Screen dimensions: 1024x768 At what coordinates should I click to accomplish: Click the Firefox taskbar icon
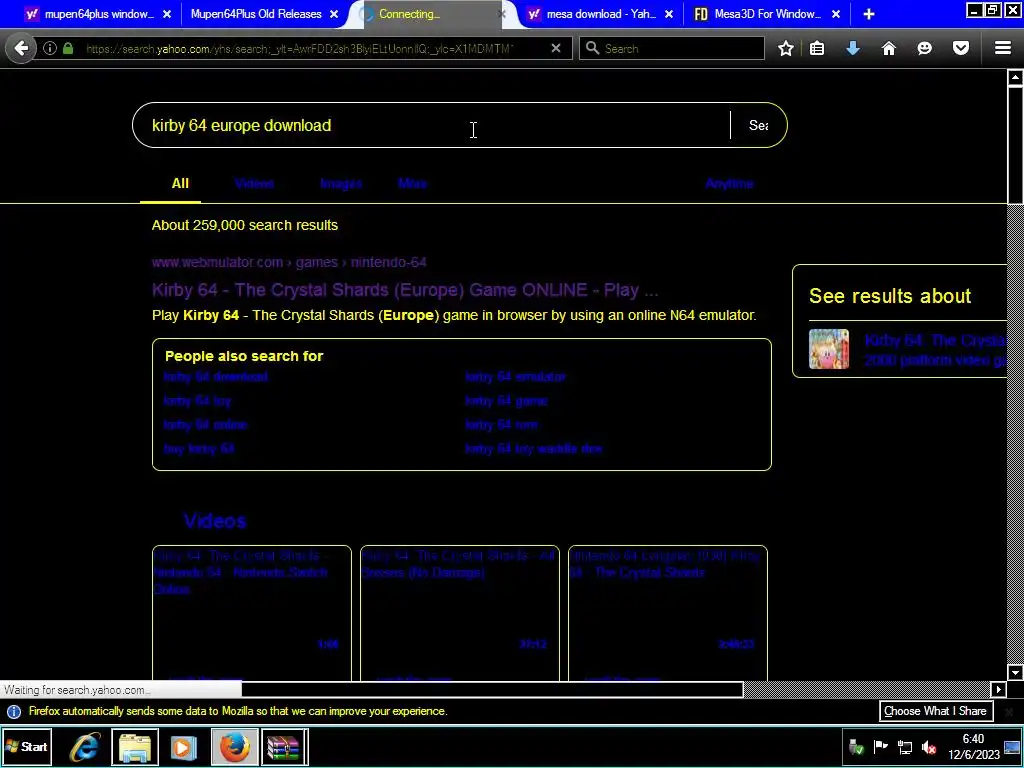(x=234, y=747)
